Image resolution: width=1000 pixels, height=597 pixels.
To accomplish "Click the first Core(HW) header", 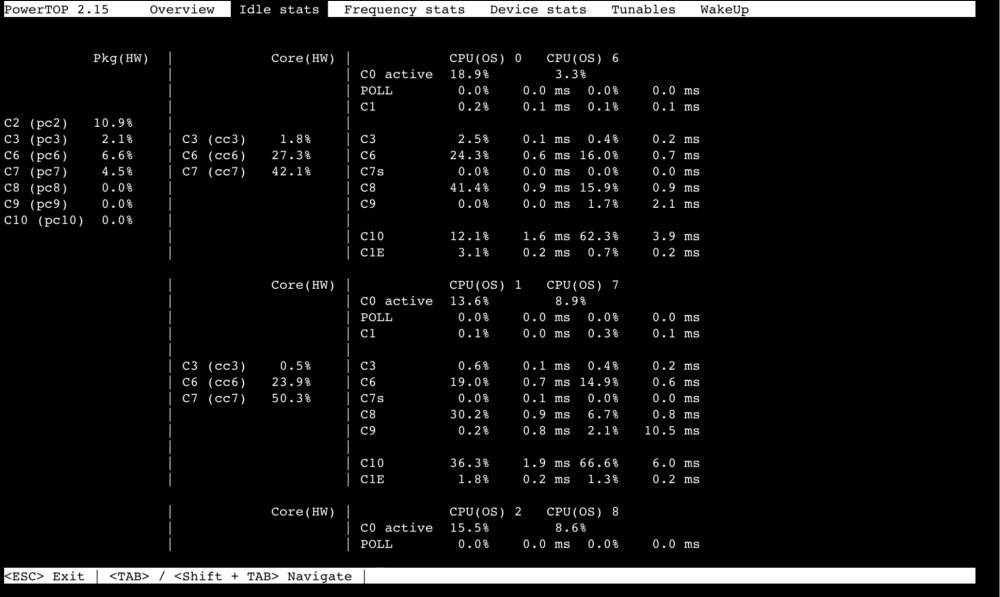I will [x=303, y=58].
